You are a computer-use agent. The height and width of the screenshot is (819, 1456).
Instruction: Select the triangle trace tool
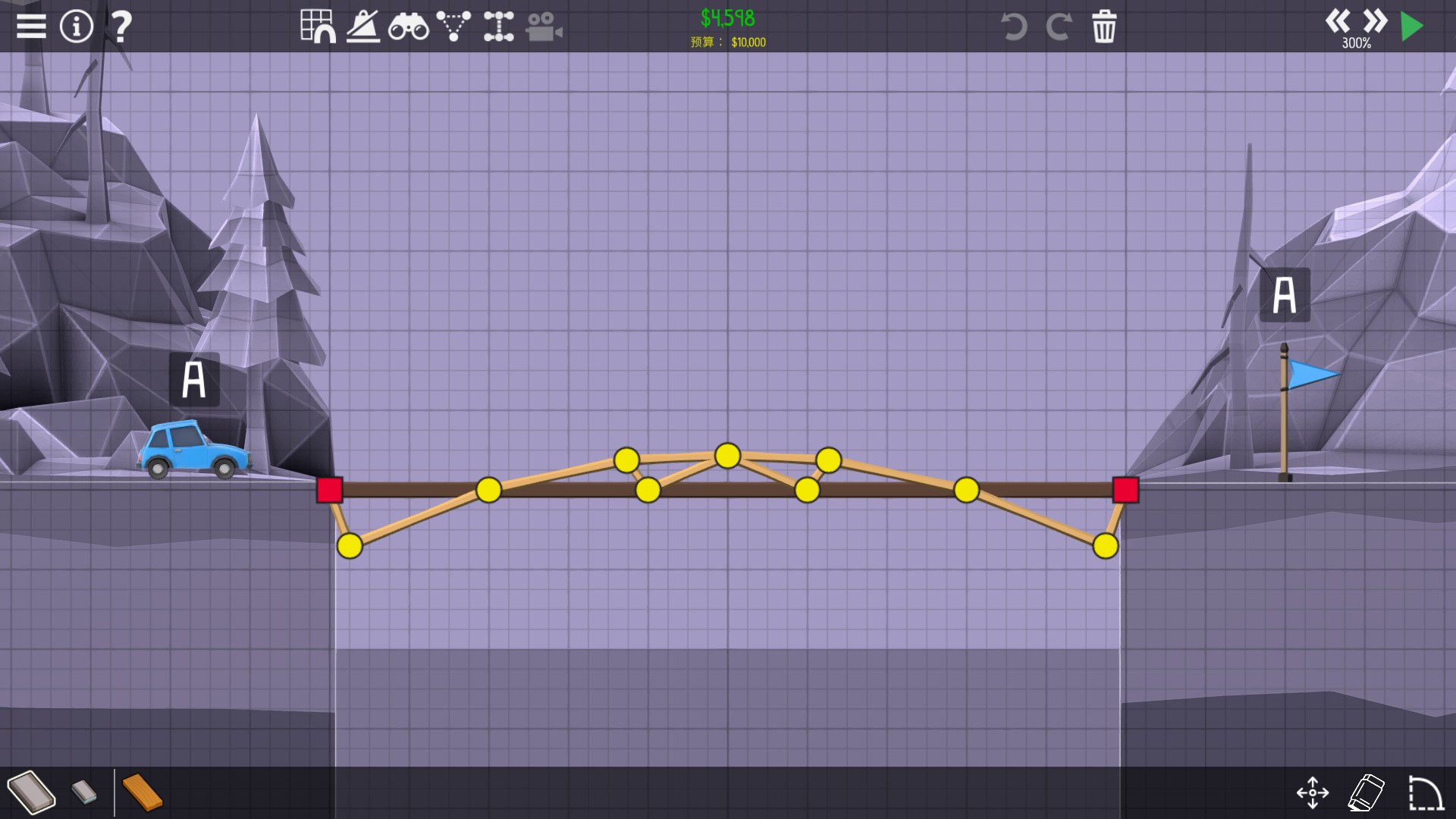pyautogui.click(x=453, y=27)
